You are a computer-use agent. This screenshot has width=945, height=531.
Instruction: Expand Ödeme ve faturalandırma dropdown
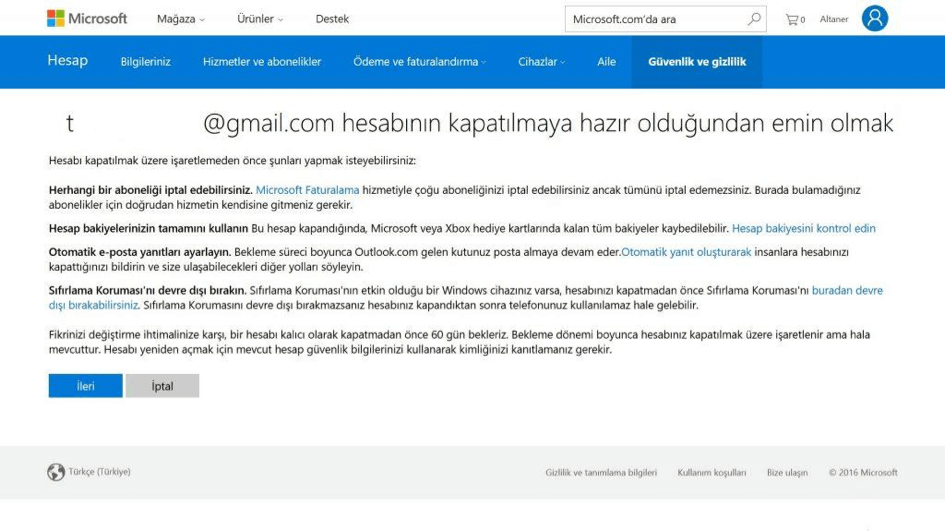419,62
